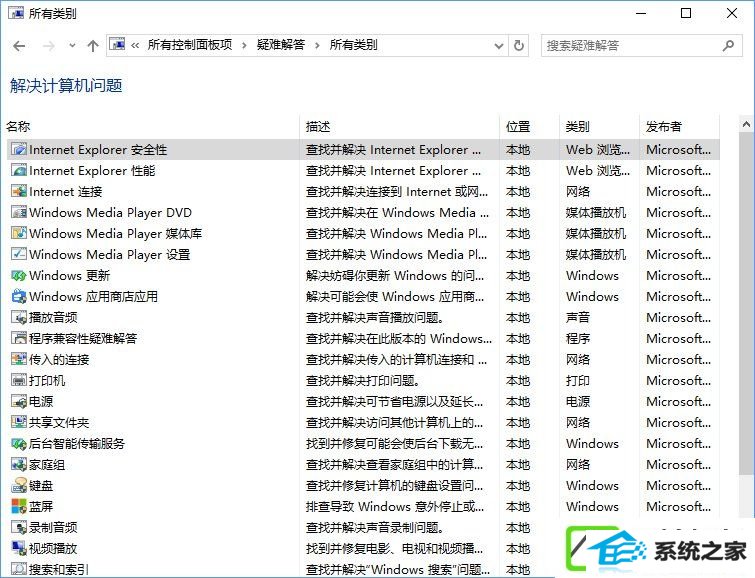Image resolution: width=755 pixels, height=578 pixels.
Task: Click the Windows Media Player 设置 icon
Action: click(19, 254)
